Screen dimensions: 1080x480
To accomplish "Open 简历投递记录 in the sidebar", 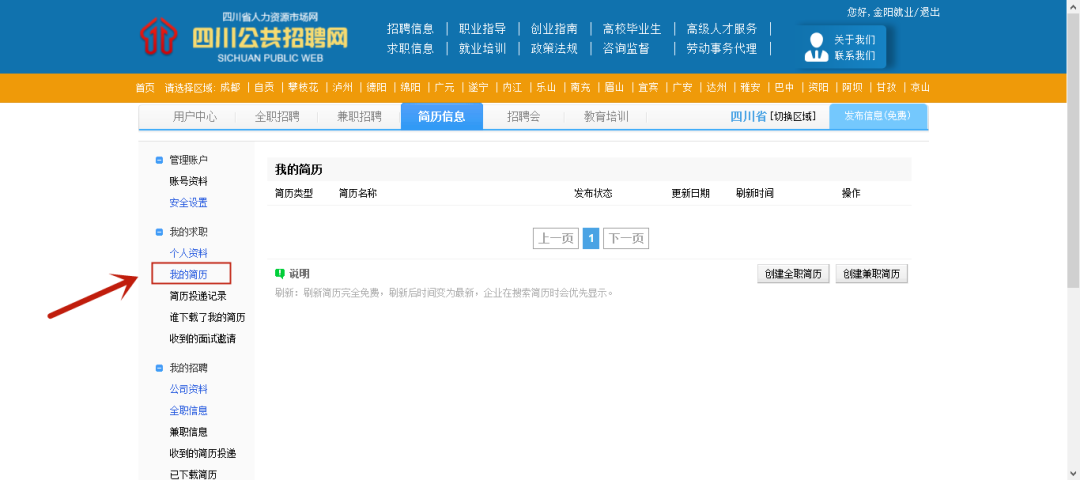I will (x=198, y=296).
